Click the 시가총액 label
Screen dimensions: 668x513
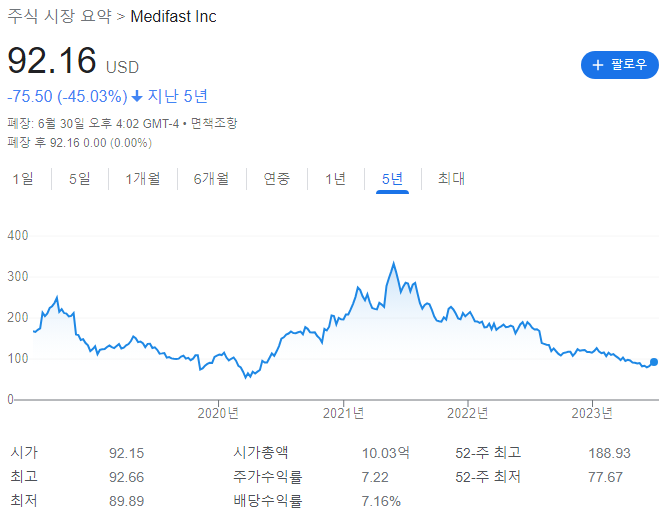tap(261, 452)
